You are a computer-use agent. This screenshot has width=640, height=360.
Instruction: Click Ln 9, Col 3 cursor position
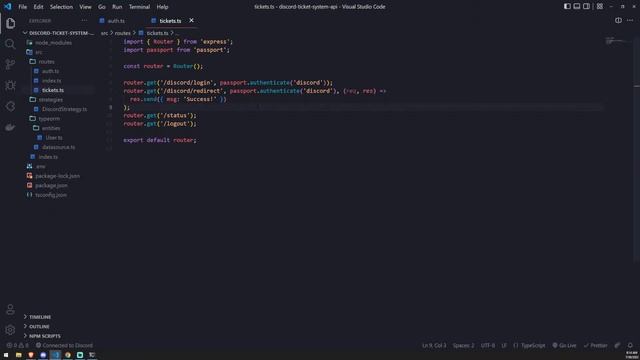[434, 345]
